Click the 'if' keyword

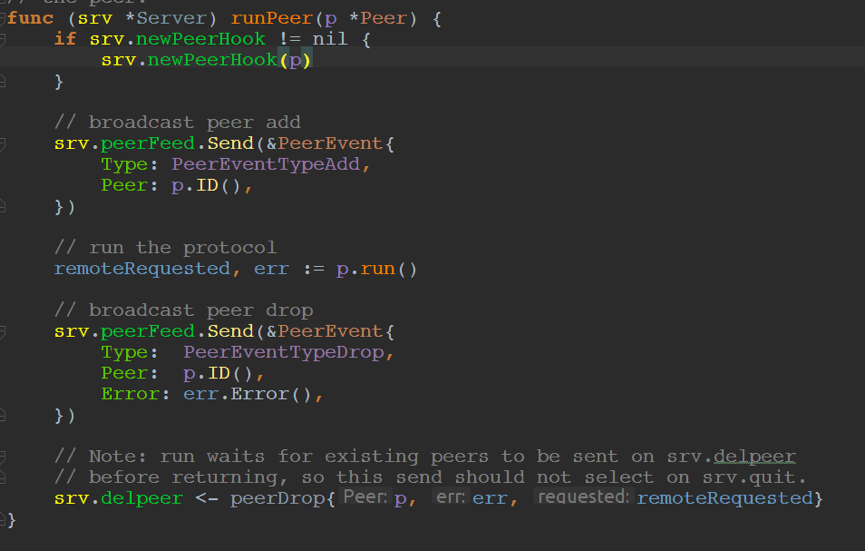point(65,39)
